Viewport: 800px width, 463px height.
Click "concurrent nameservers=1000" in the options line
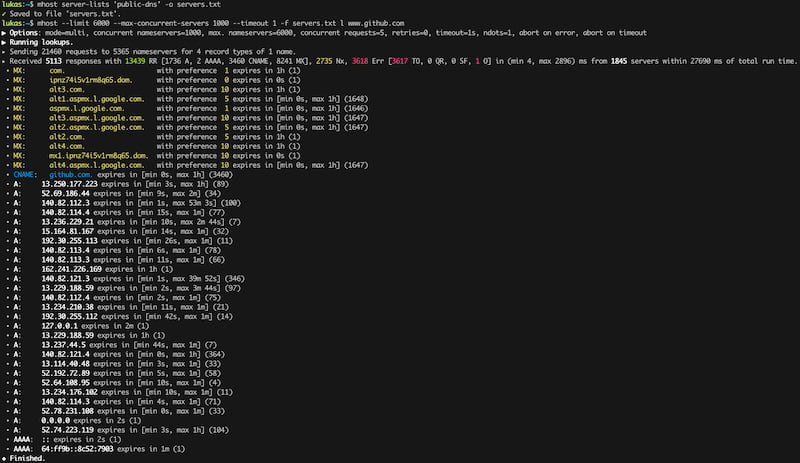[147, 33]
